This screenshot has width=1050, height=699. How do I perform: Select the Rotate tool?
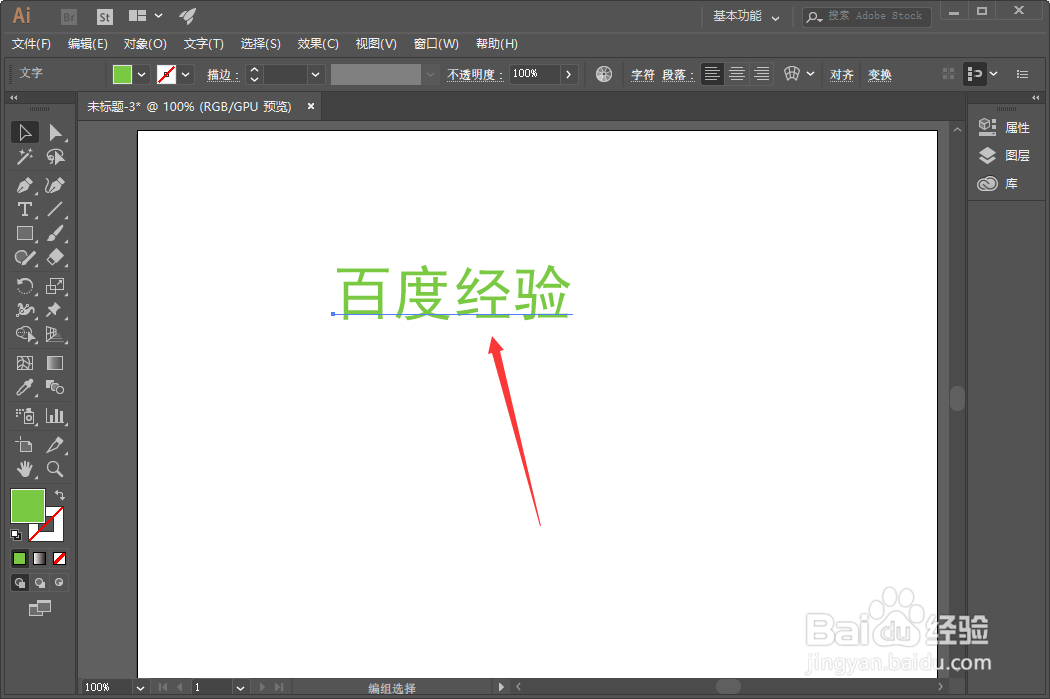25,287
